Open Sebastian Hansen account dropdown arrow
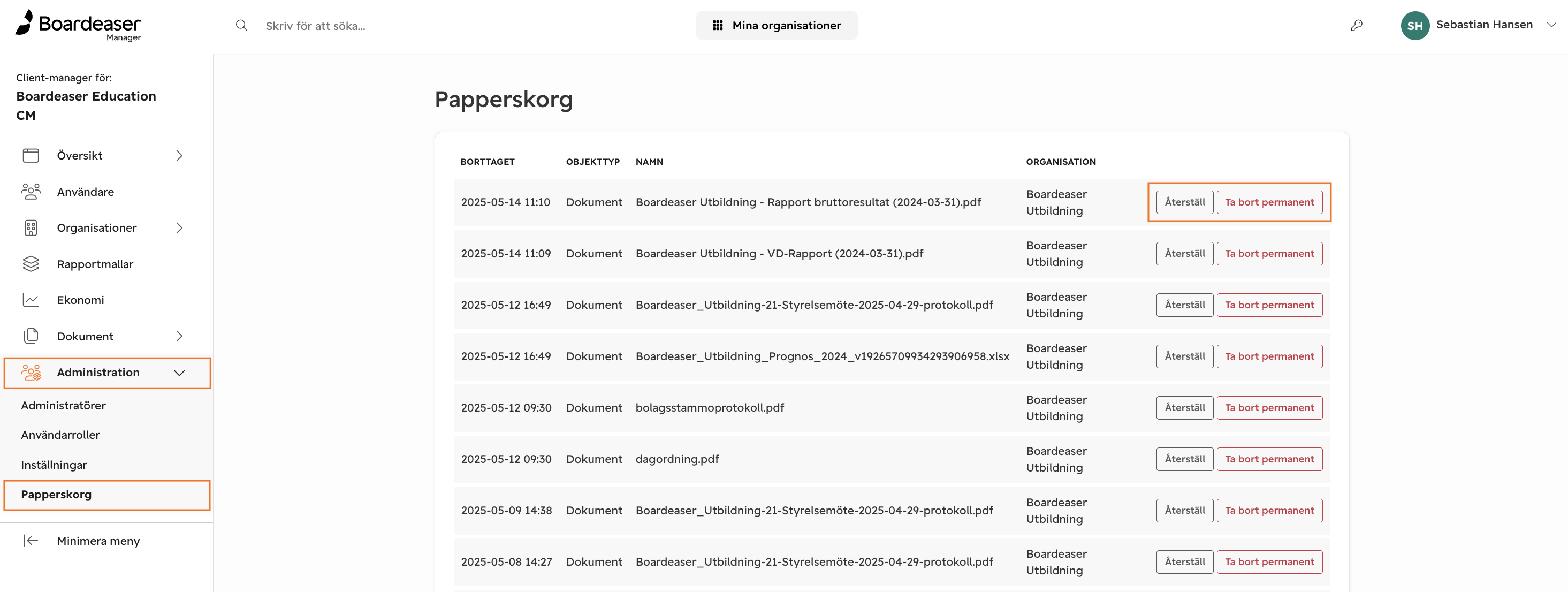 [1551, 25]
